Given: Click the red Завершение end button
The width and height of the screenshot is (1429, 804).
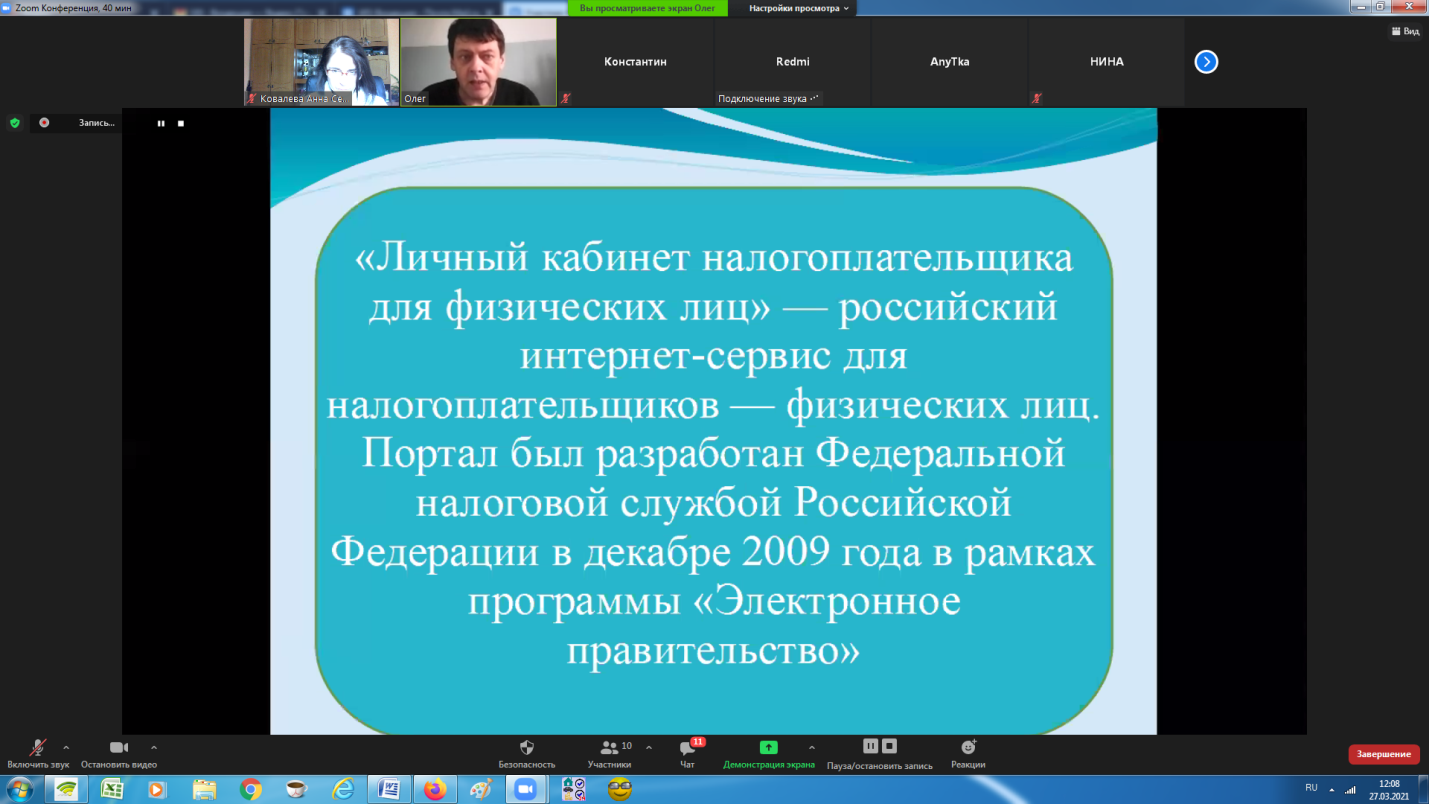Looking at the screenshot, I should click(1384, 754).
